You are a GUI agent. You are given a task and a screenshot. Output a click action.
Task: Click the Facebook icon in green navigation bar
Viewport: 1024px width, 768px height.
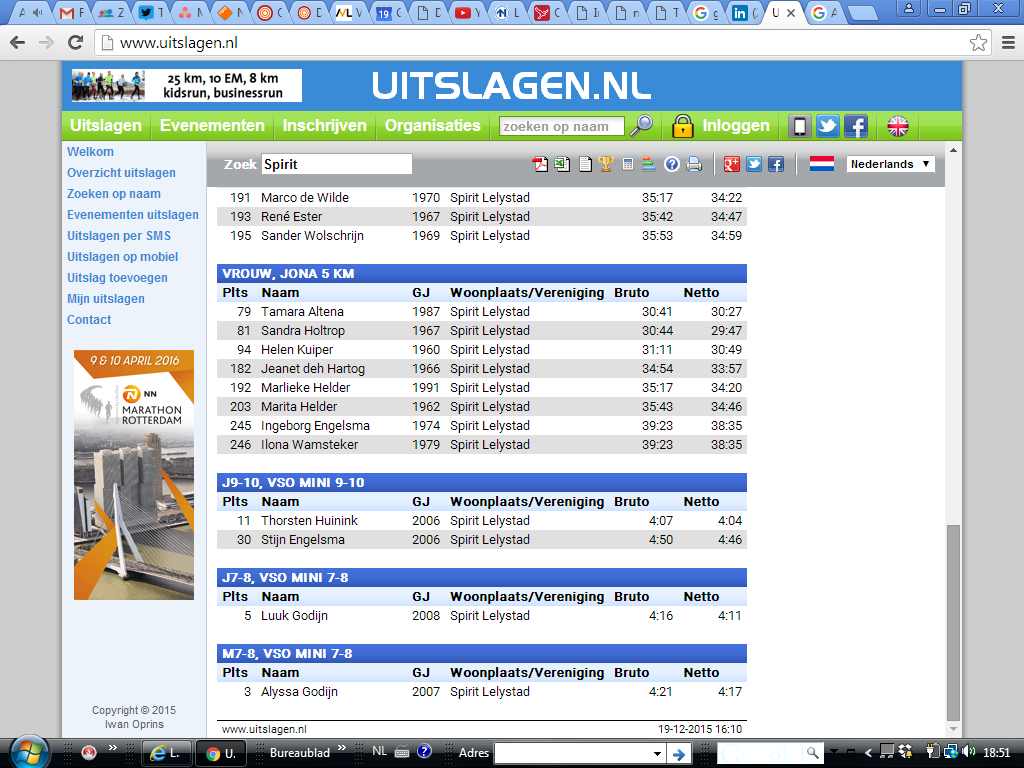point(856,126)
